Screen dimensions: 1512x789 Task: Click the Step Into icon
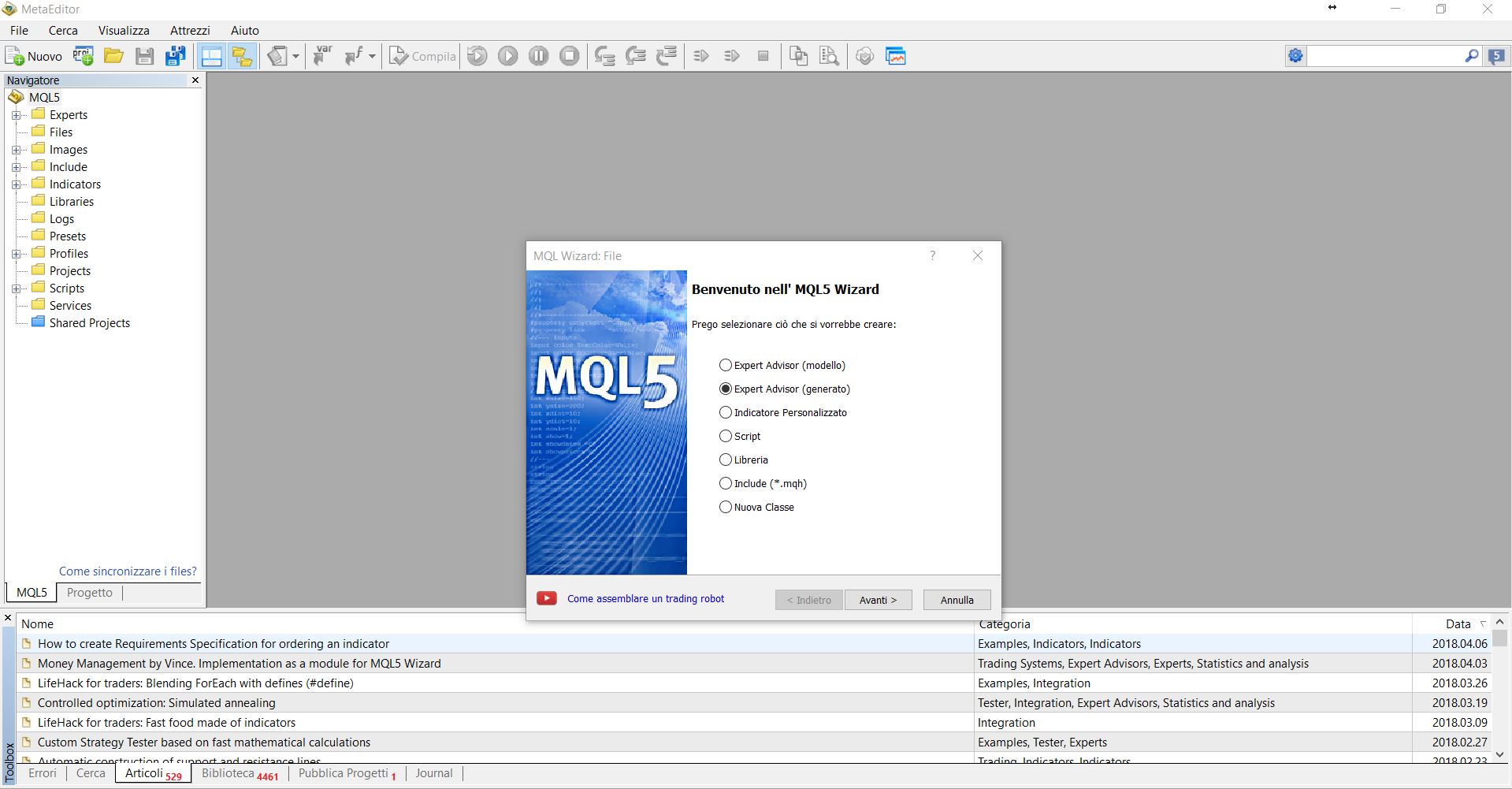pyautogui.click(x=604, y=56)
